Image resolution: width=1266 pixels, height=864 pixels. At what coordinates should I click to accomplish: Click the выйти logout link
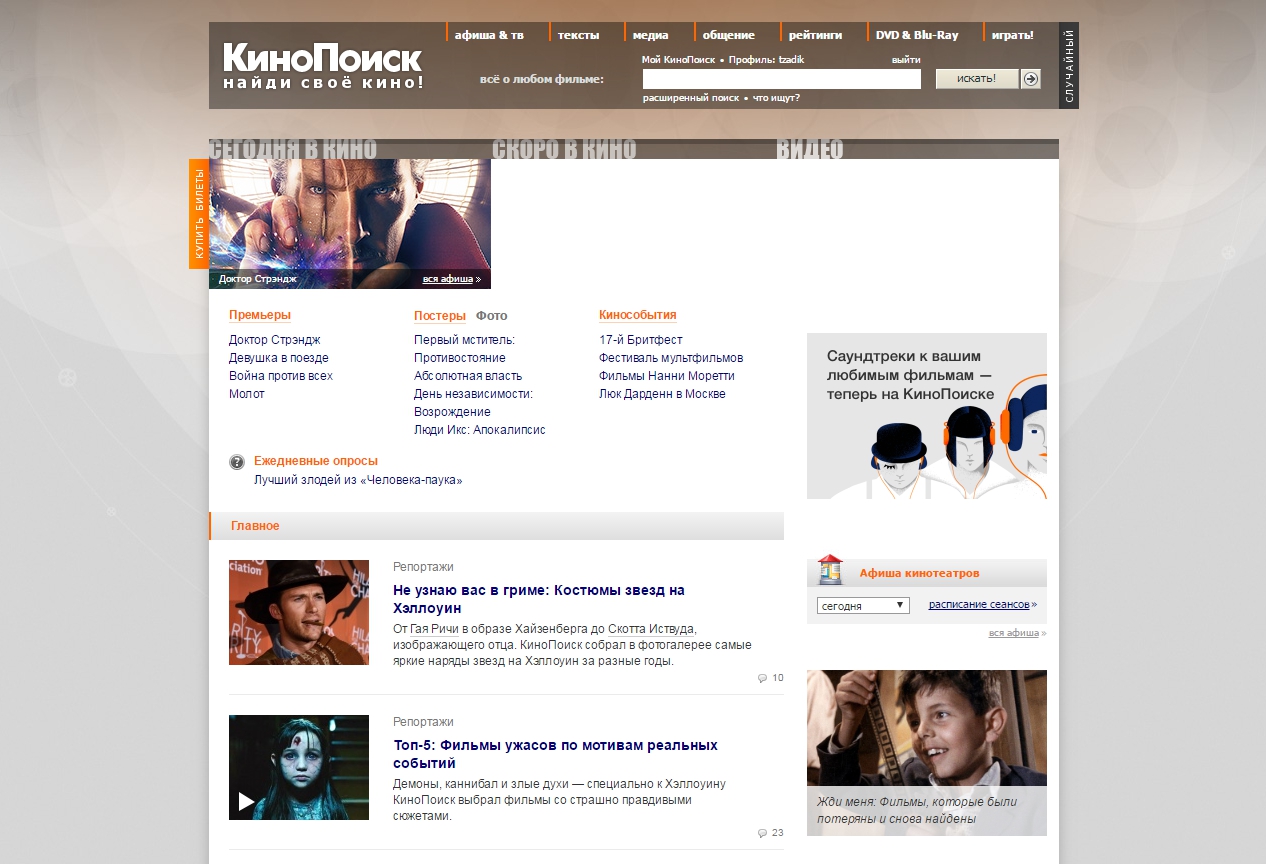point(905,60)
